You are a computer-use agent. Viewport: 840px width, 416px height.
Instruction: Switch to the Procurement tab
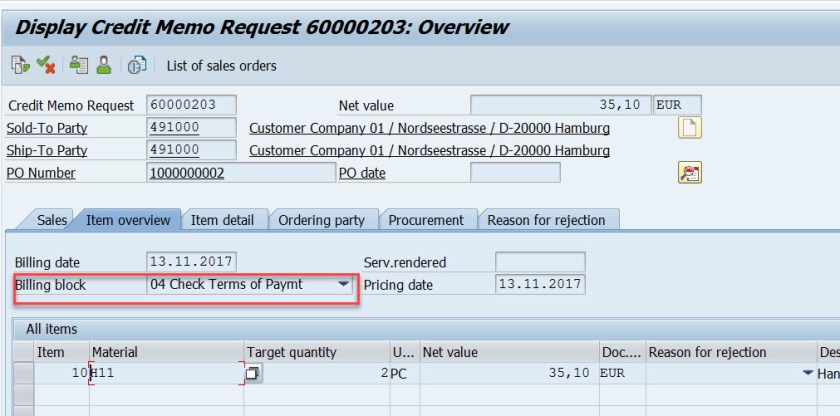(426, 220)
